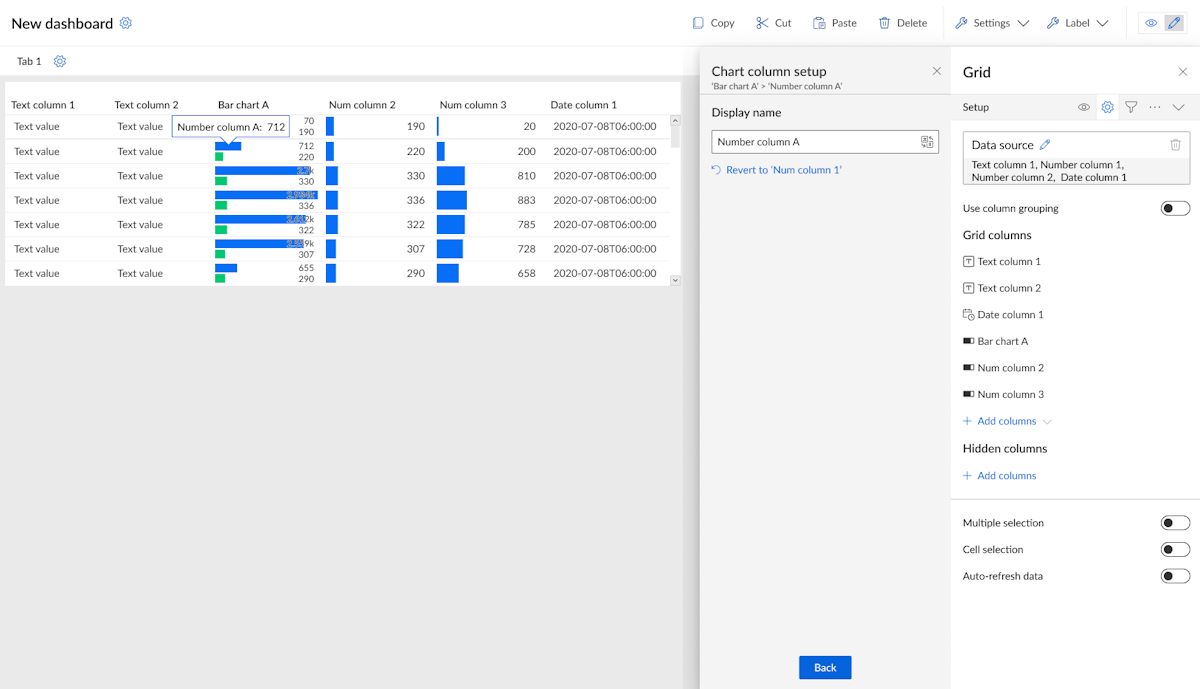
Task: Toggle the Cell selection switch
Action: coord(1175,549)
